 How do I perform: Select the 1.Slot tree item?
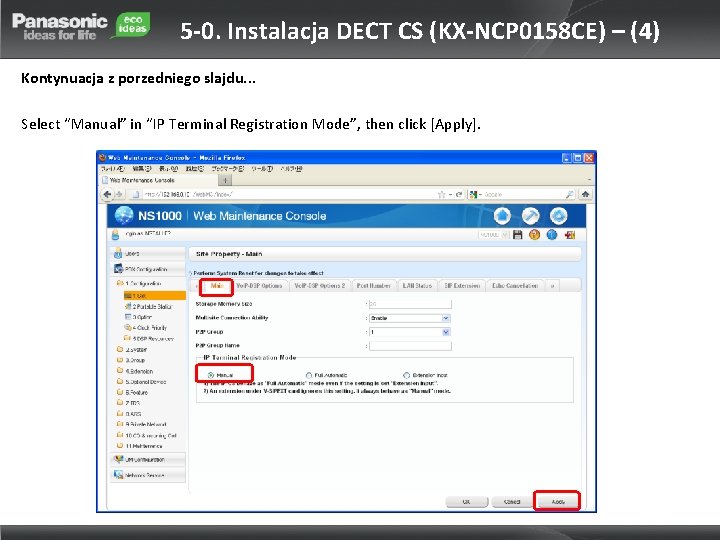pyautogui.click(x=154, y=296)
